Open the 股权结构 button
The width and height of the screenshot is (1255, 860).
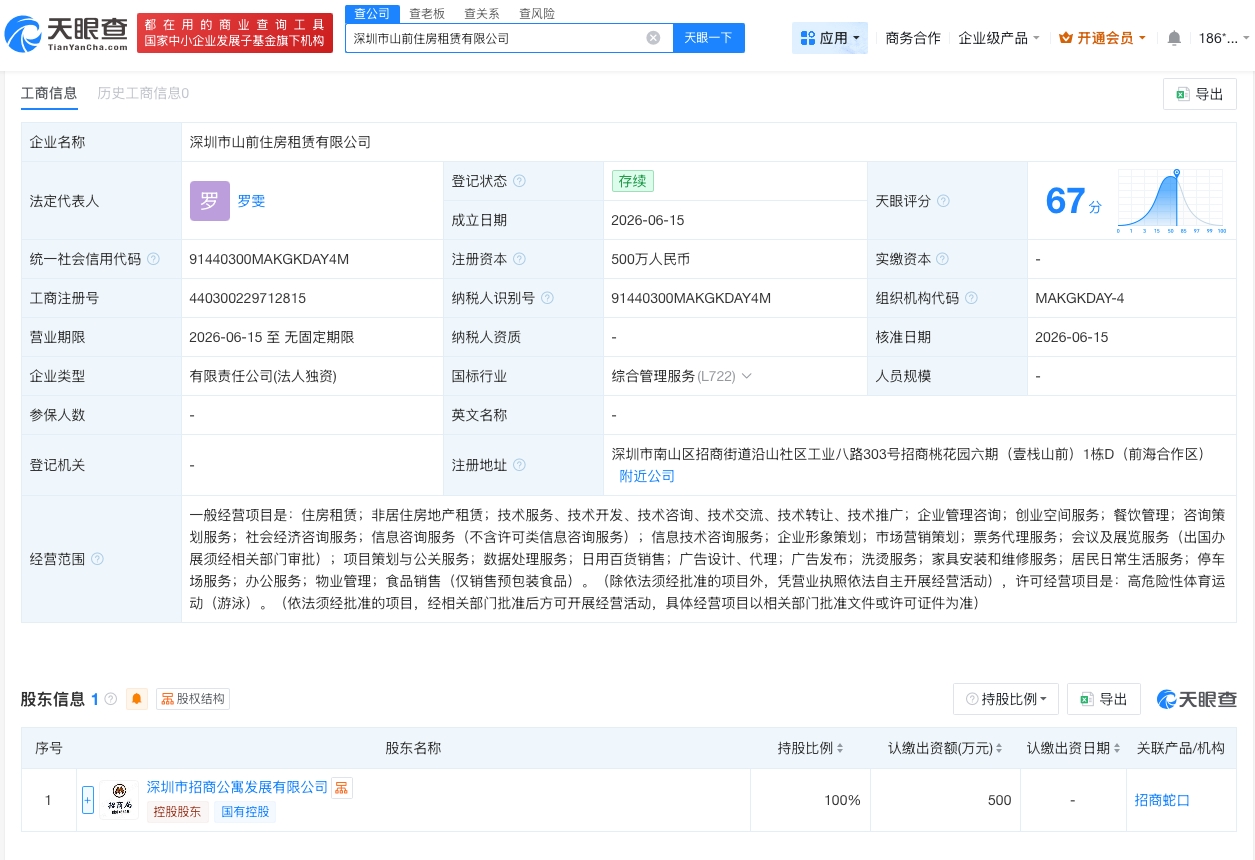coord(193,699)
